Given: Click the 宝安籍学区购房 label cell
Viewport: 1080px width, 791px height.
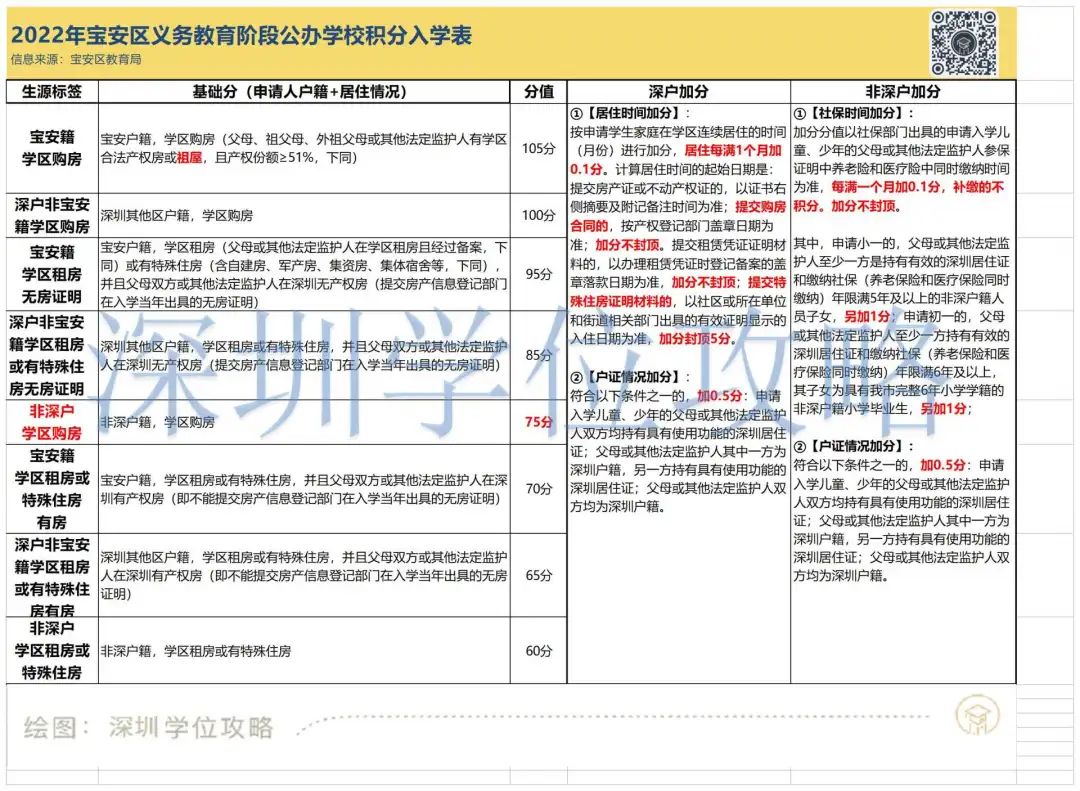Looking at the screenshot, I should click(52, 148).
